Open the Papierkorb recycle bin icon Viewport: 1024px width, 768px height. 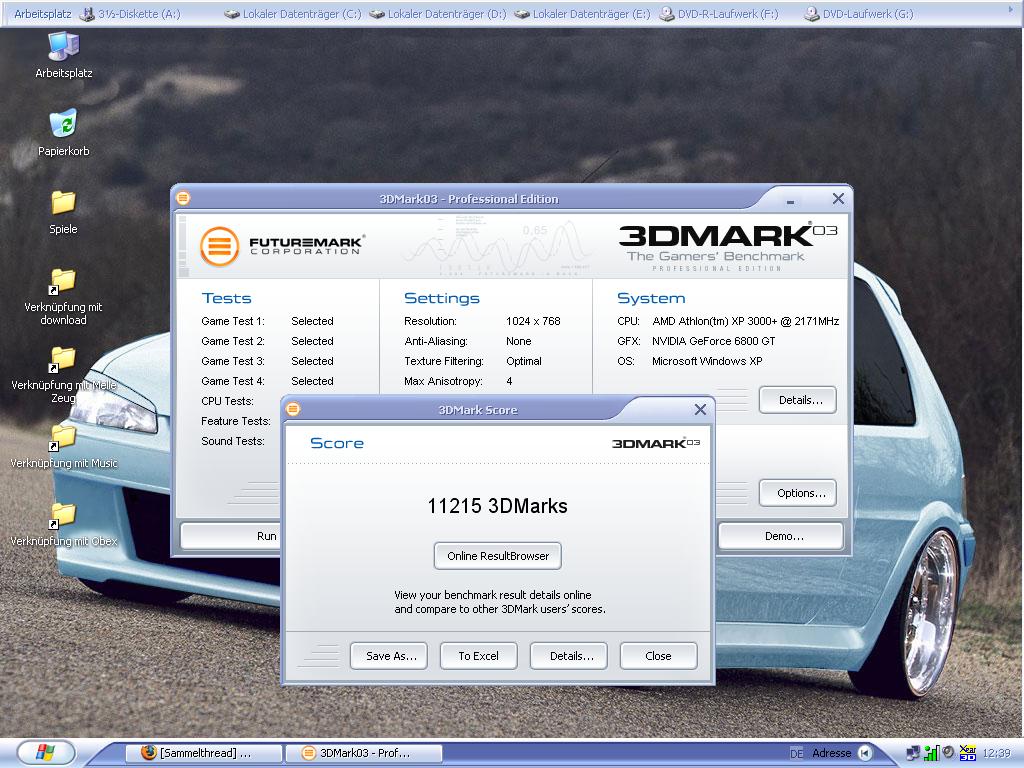click(63, 133)
